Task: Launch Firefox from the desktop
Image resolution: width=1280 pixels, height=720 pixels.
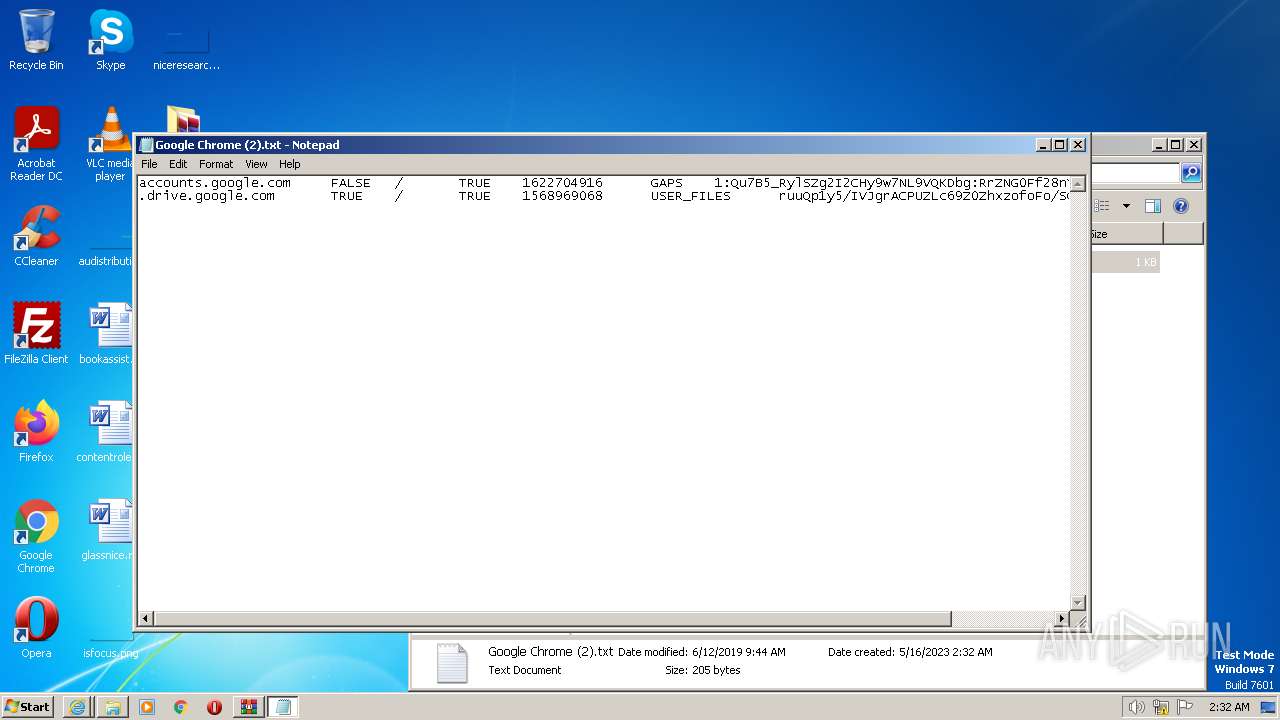Action: (36, 432)
